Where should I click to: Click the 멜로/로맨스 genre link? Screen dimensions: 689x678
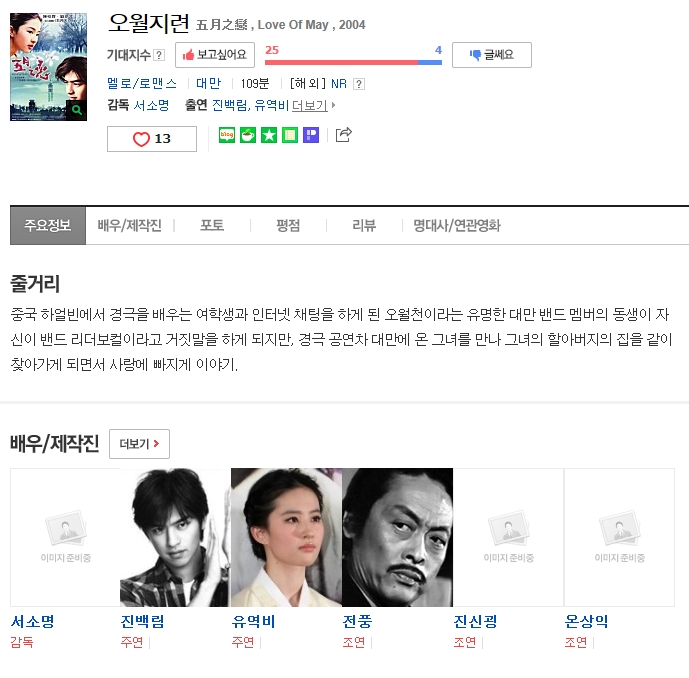tap(142, 83)
